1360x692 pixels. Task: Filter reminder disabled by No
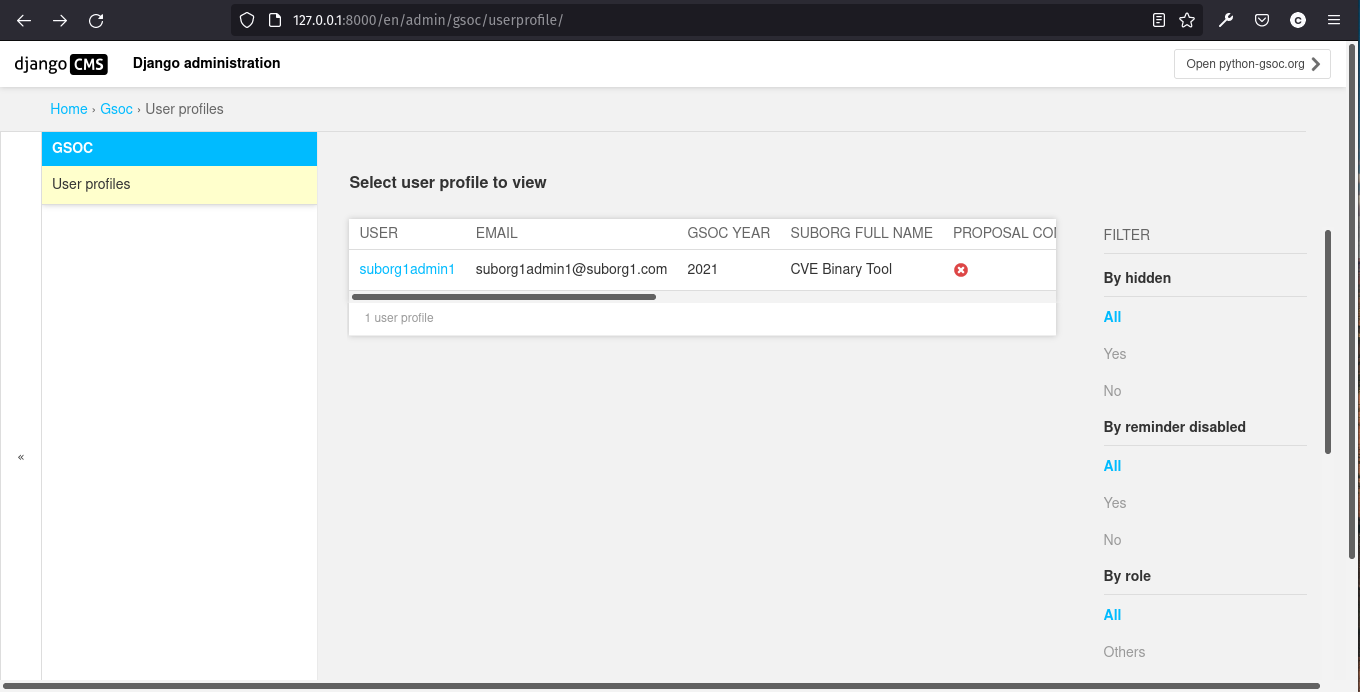pos(1112,539)
